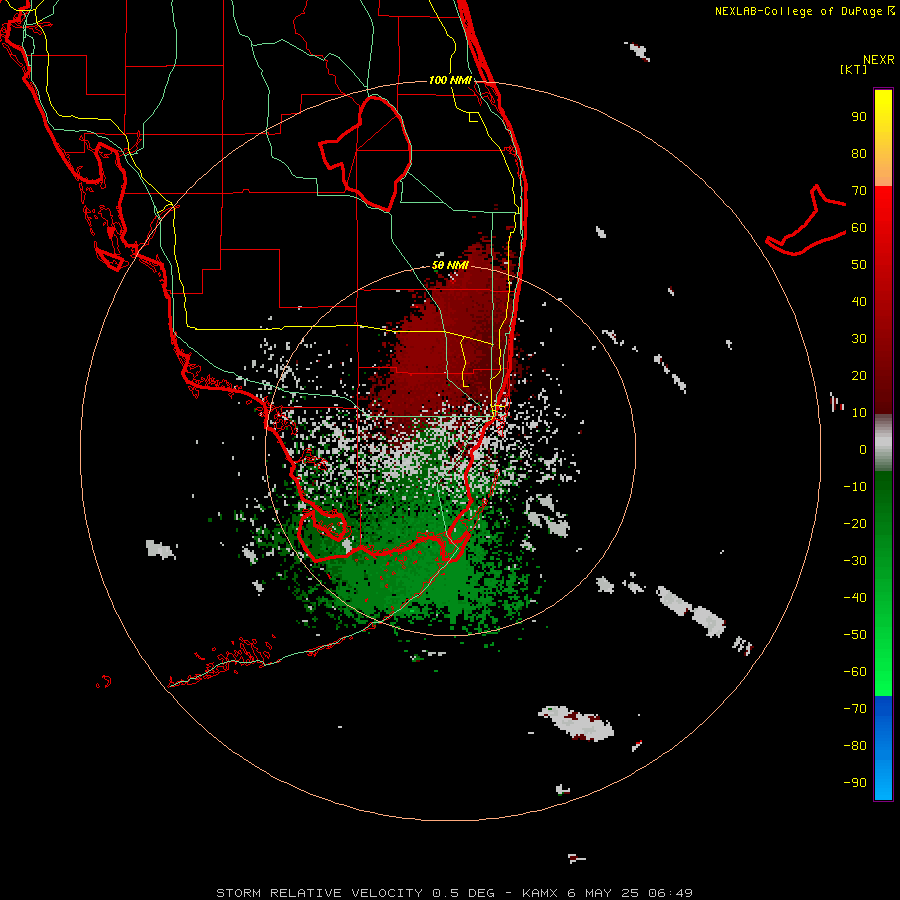Click the 100 NMI range ring label
This screenshot has height=900, width=900.
[450, 80]
